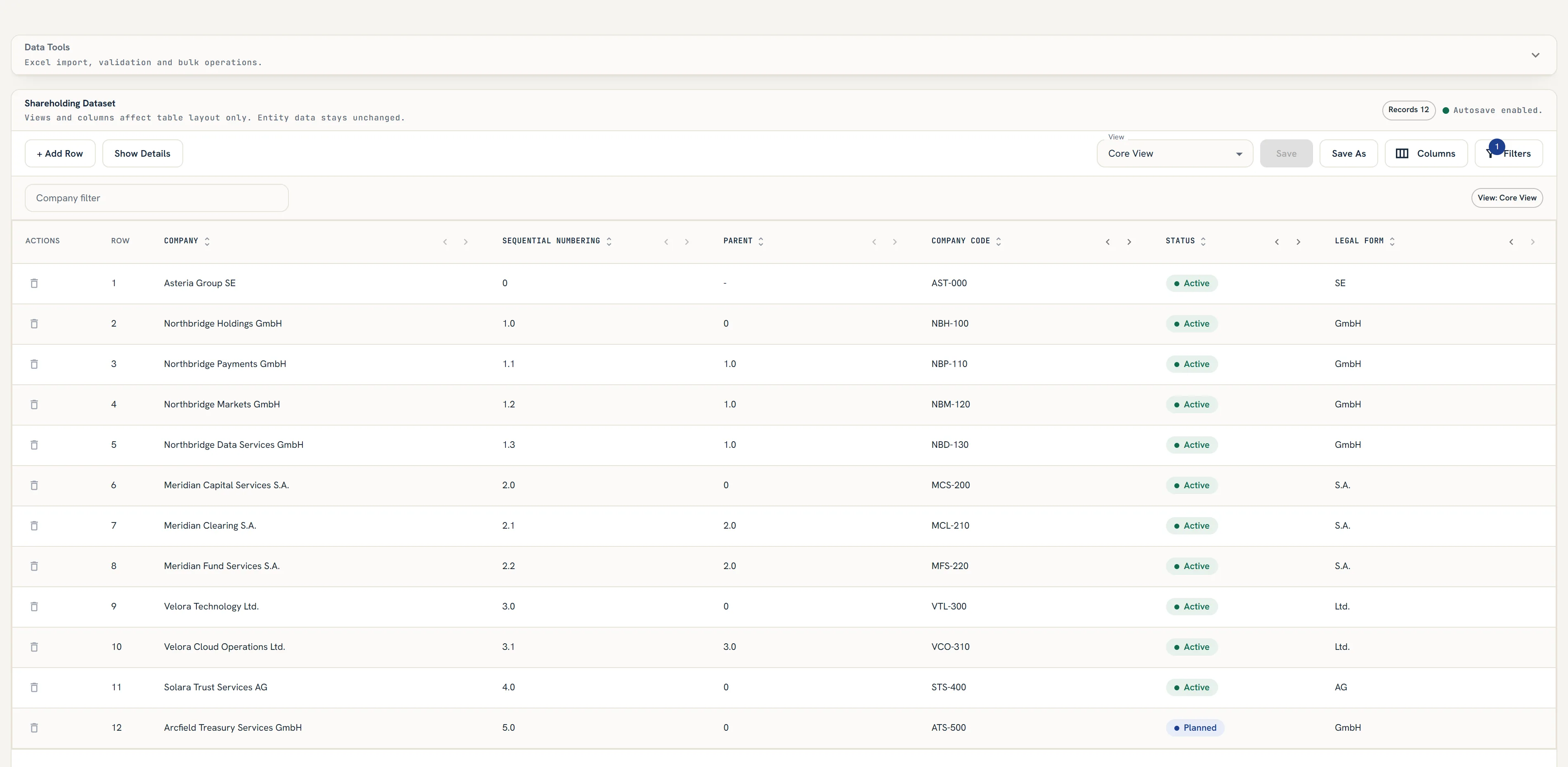The width and height of the screenshot is (1568, 767).
Task: Delete the Northbridge Payments GmbH row
Action: (x=34, y=365)
